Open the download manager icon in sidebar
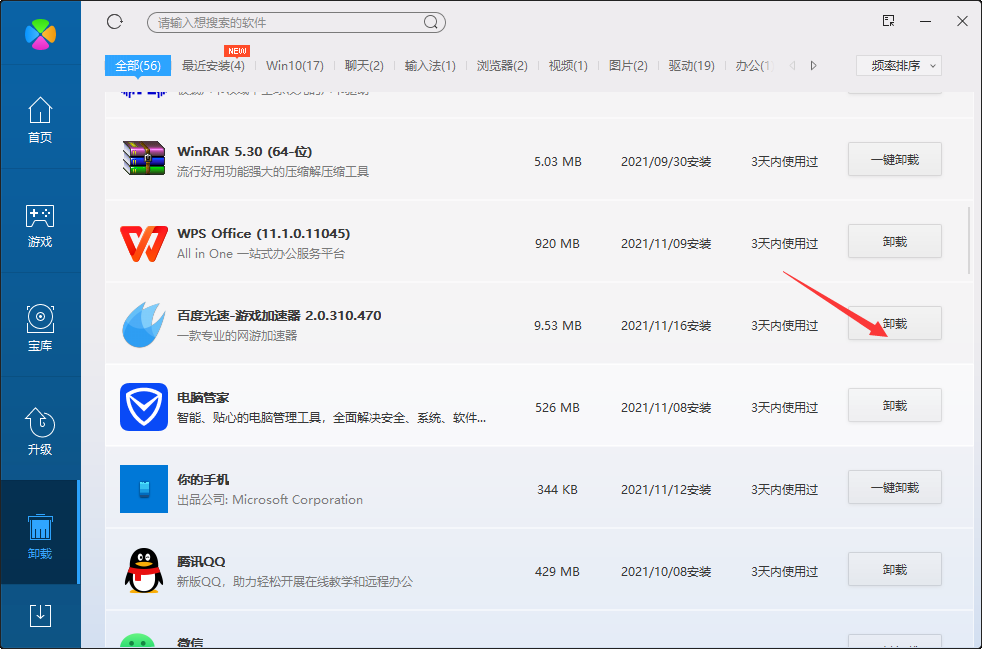Viewport: 982px width, 649px height. click(x=40, y=616)
